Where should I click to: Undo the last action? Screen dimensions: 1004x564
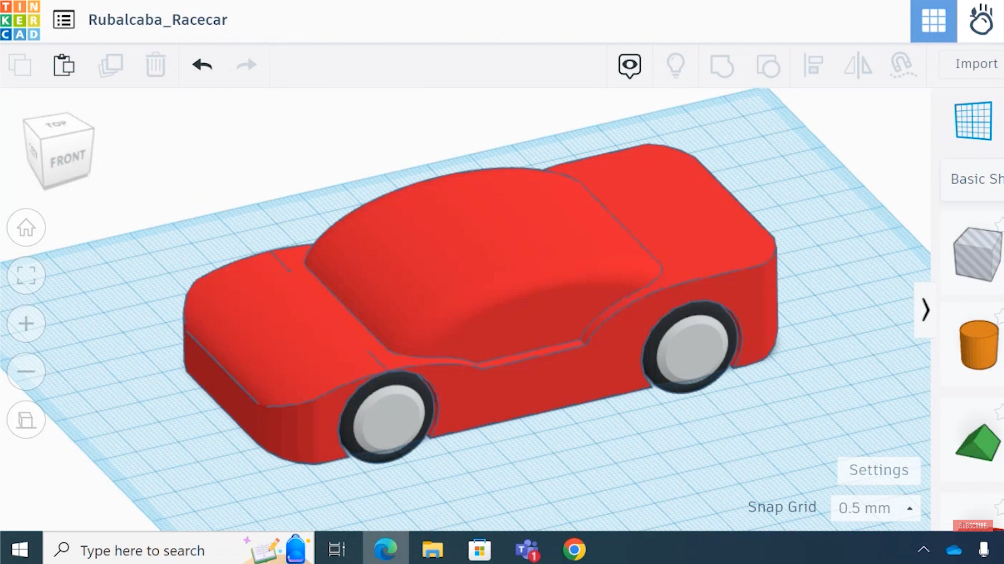(202, 65)
